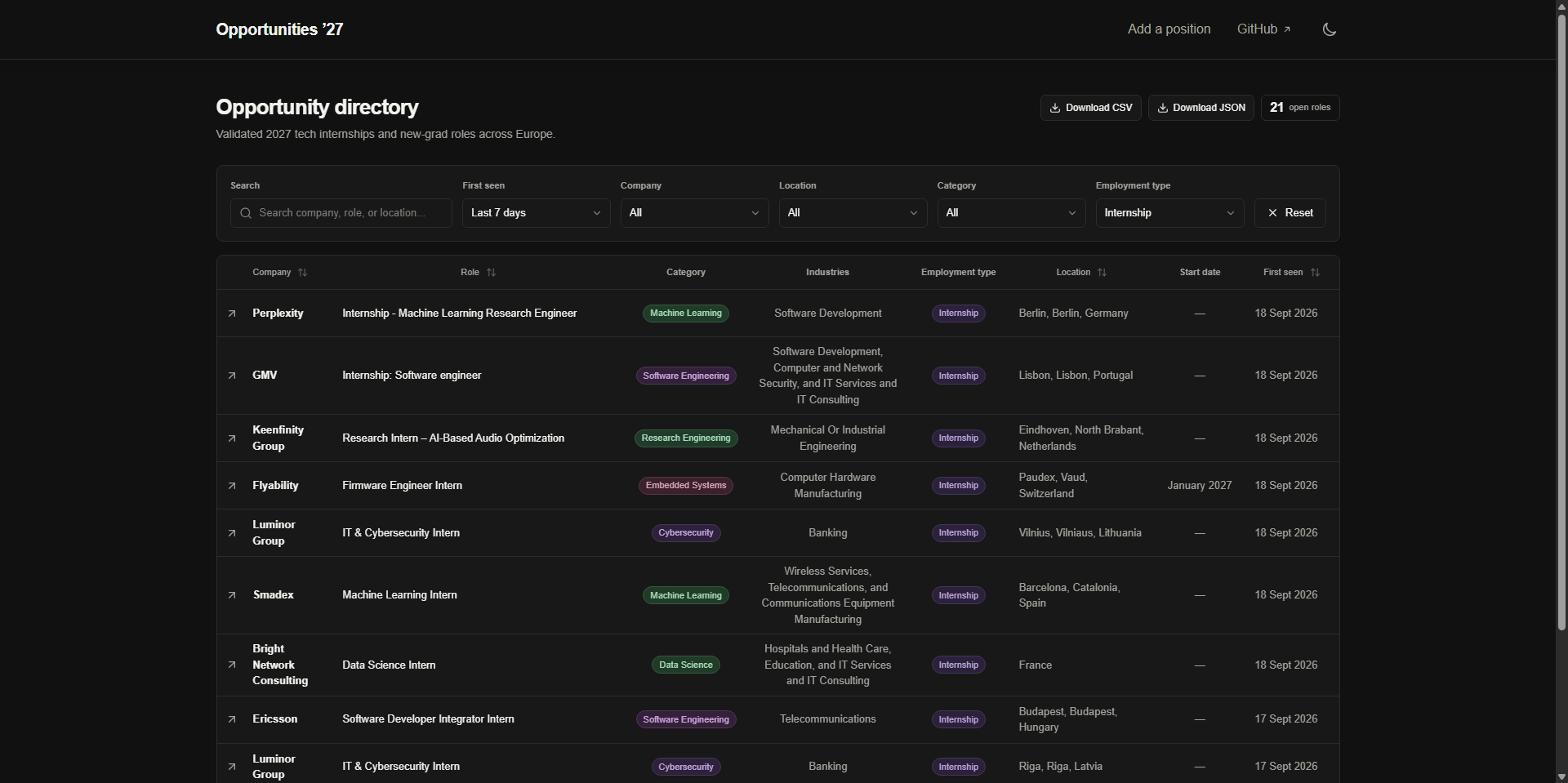Screen dimensions: 1568x783
Task: Click the Download JSON button
Action: click(x=1201, y=108)
